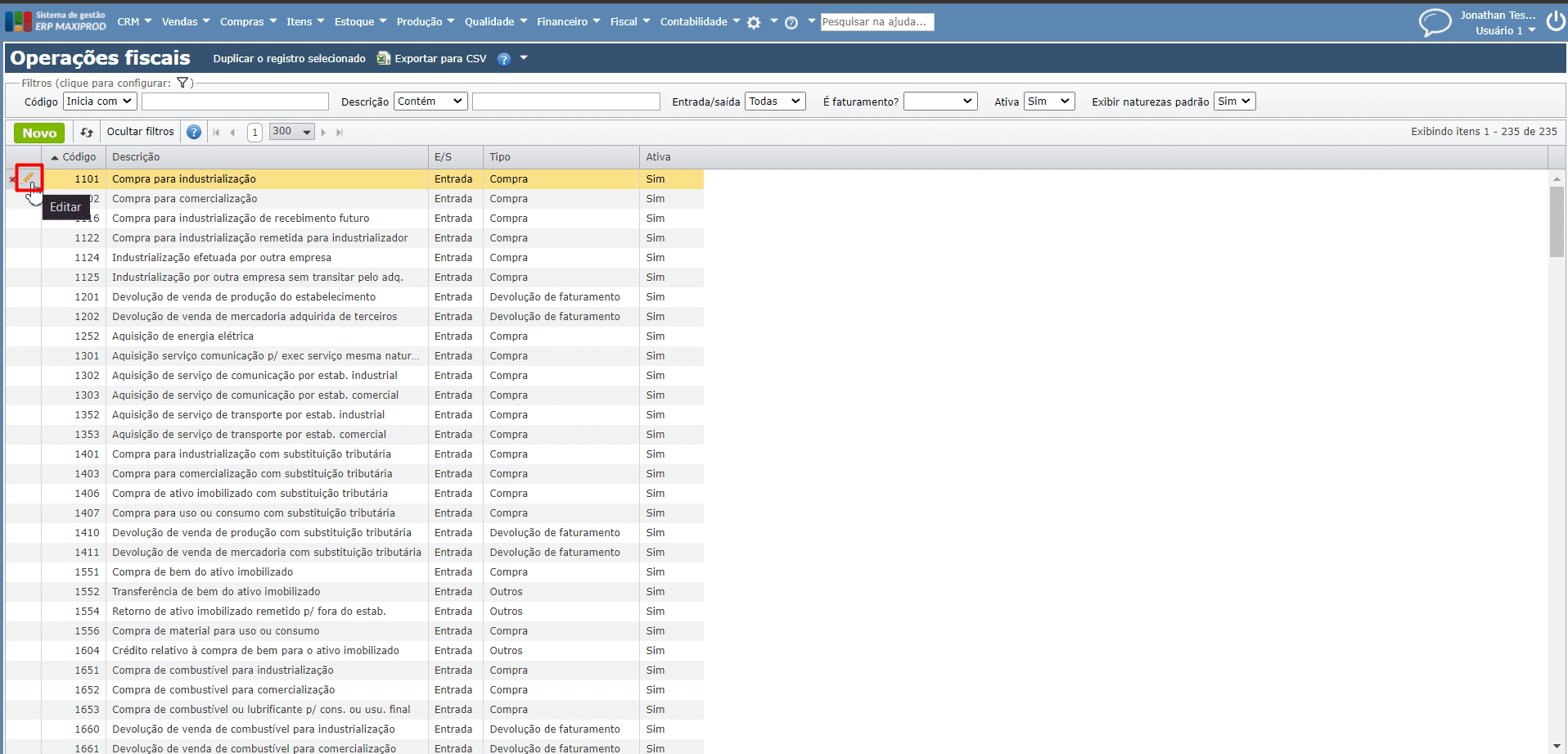Click code cell 1651
Screen dimensions: 1568x754
tap(74, 670)
